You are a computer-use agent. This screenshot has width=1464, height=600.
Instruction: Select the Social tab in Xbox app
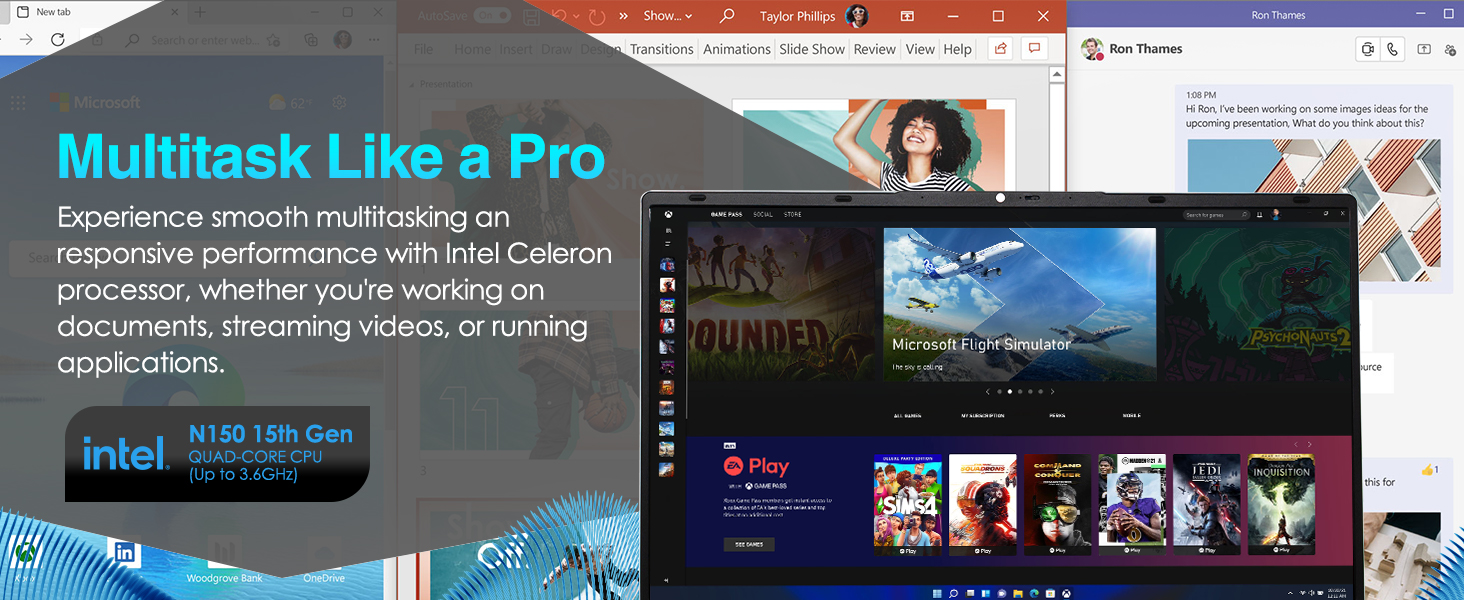tap(763, 214)
